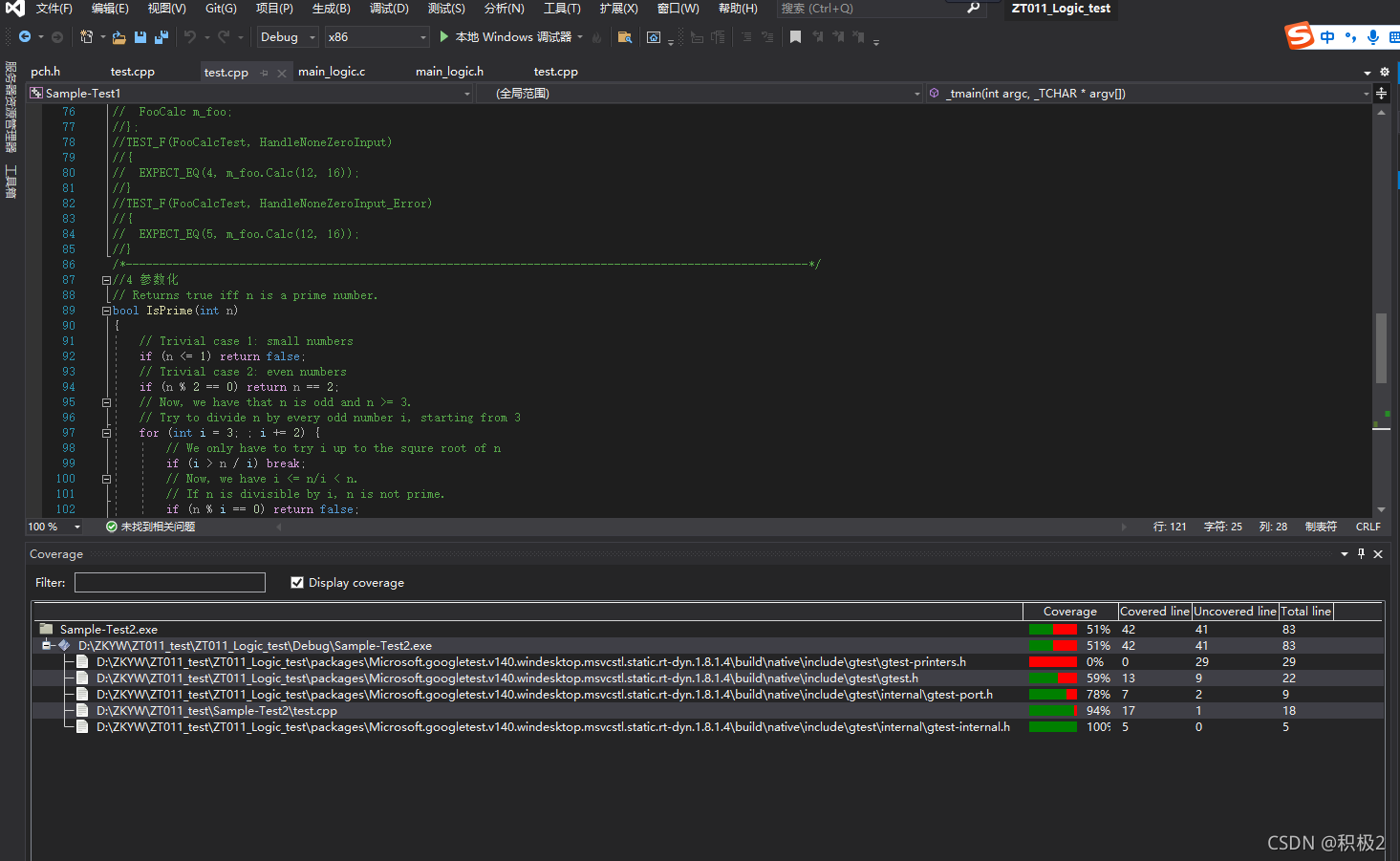Pin the active test.cpp tab

[264, 72]
